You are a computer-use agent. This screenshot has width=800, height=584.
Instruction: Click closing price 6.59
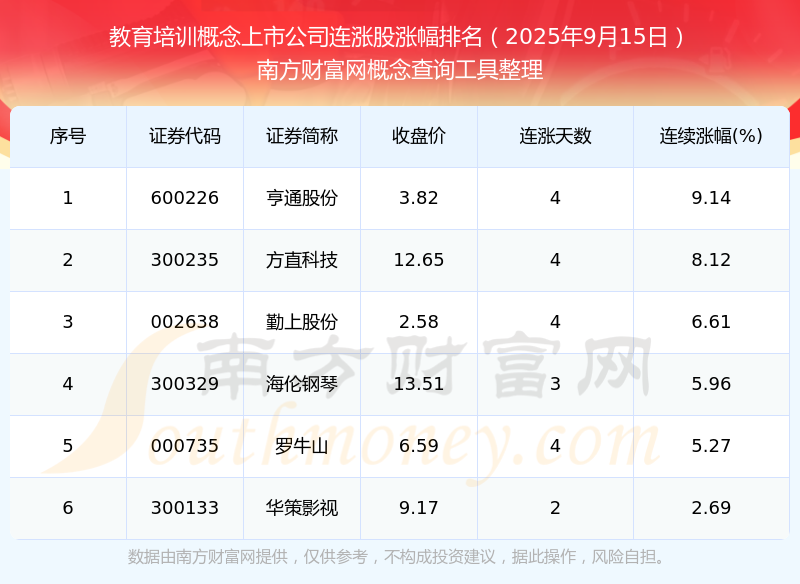pyautogui.click(x=419, y=446)
